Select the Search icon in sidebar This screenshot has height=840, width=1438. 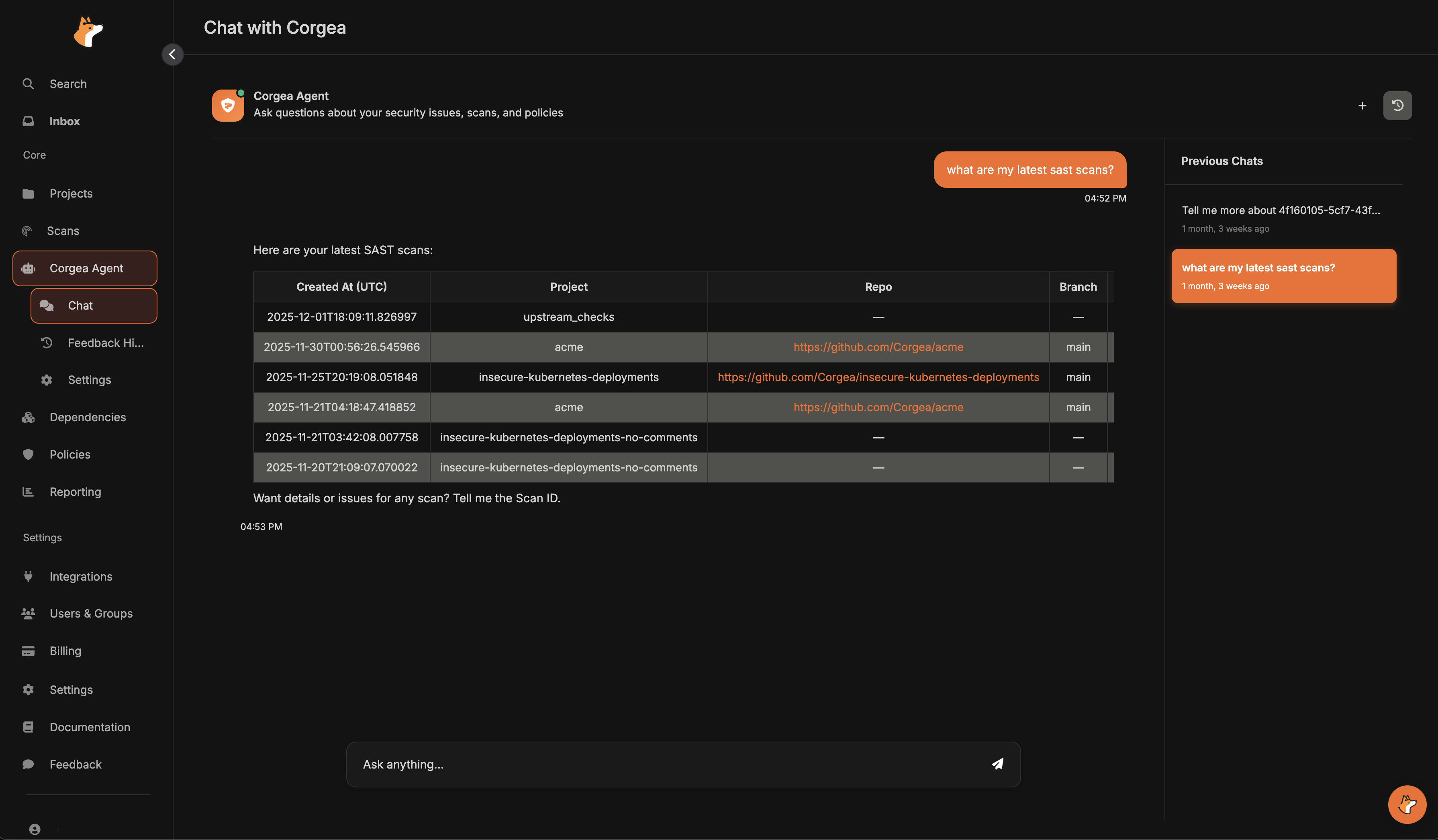(28, 83)
